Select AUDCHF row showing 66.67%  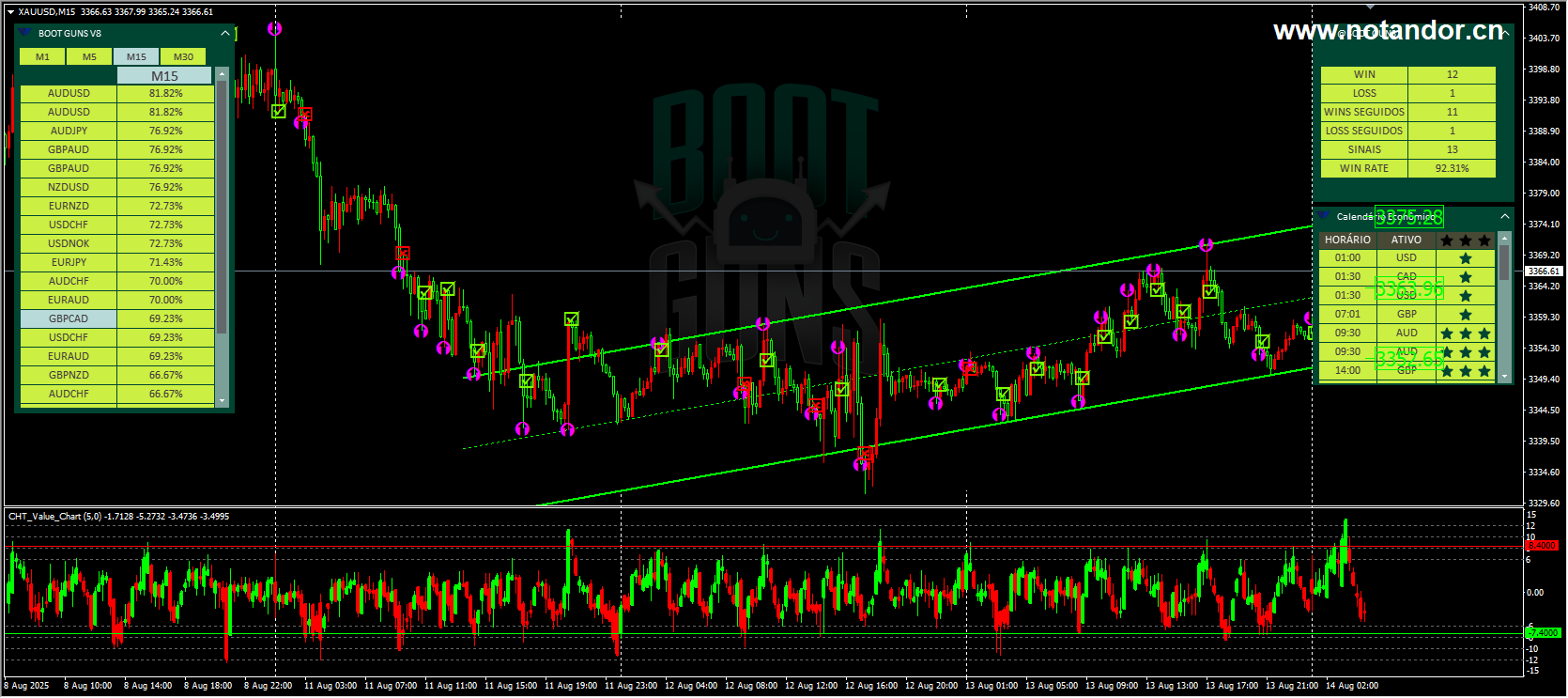click(117, 394)
